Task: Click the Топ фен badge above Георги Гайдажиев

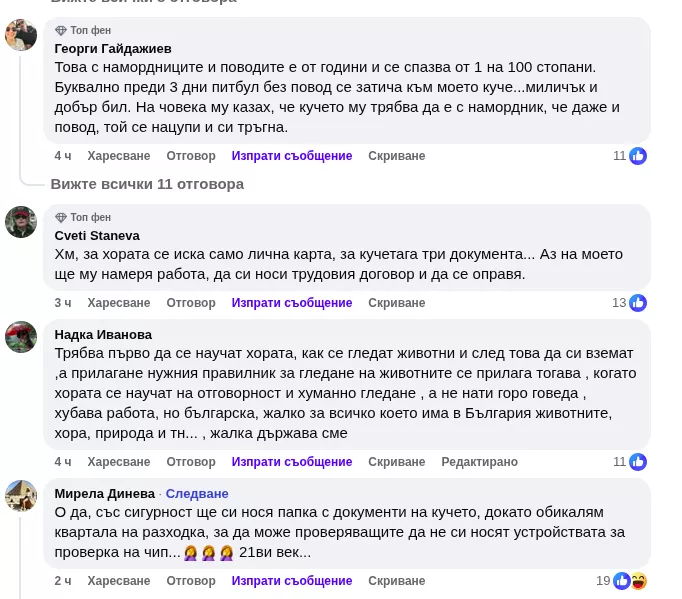Action: (83, 30)
